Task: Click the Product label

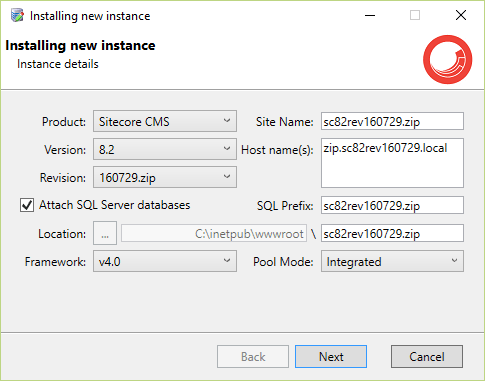Action: (64, 122)
